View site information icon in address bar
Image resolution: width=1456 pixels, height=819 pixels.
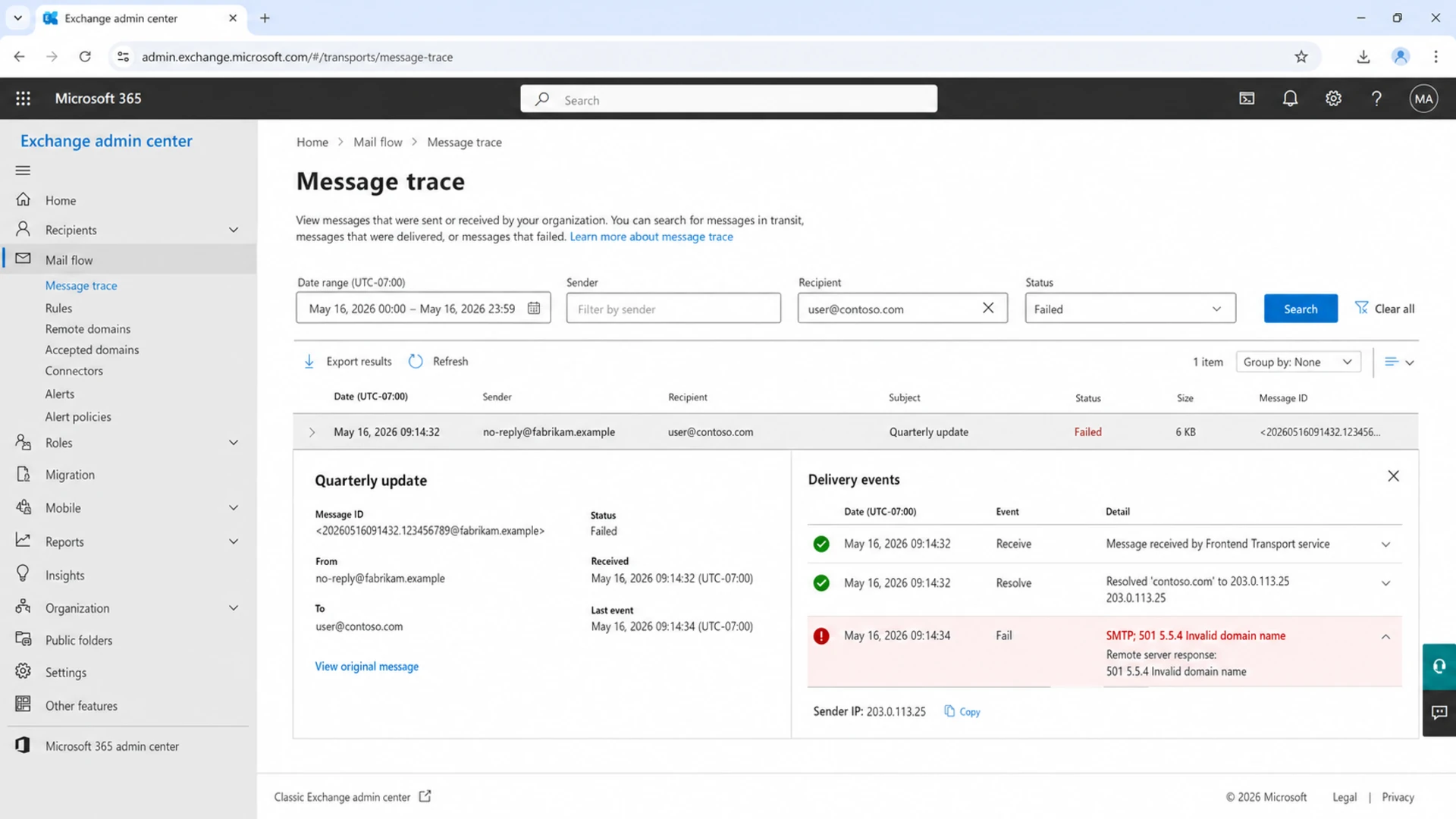[x=124, y=57]
